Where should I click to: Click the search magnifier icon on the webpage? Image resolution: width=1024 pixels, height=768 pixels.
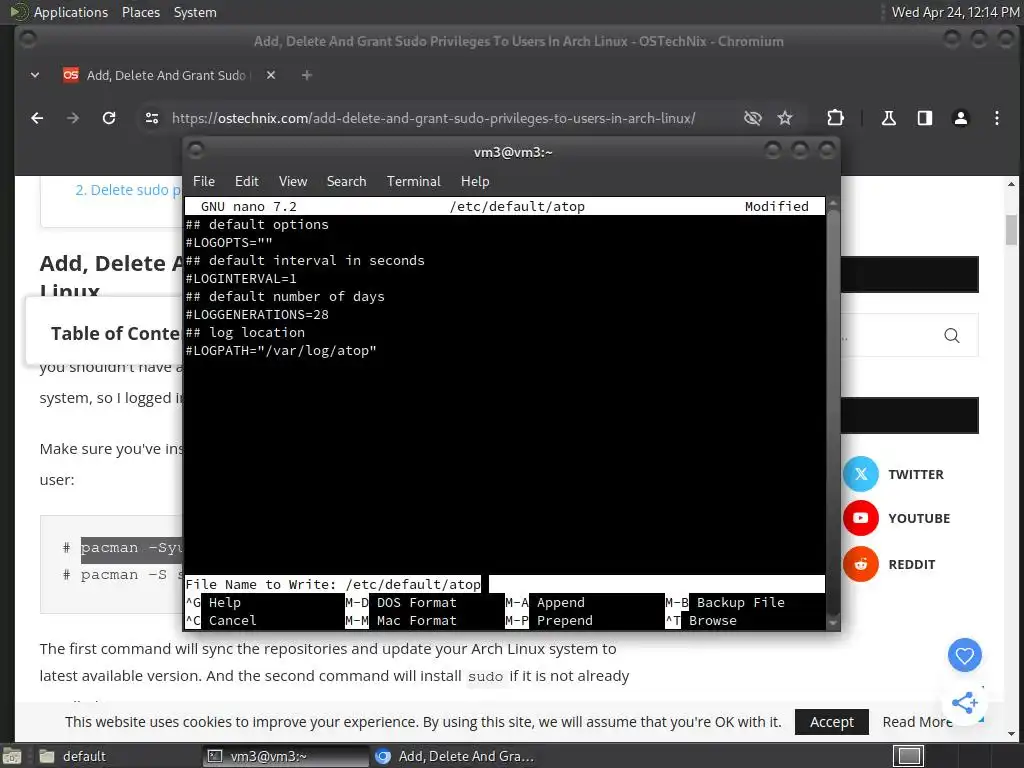[x=952, y=336]
